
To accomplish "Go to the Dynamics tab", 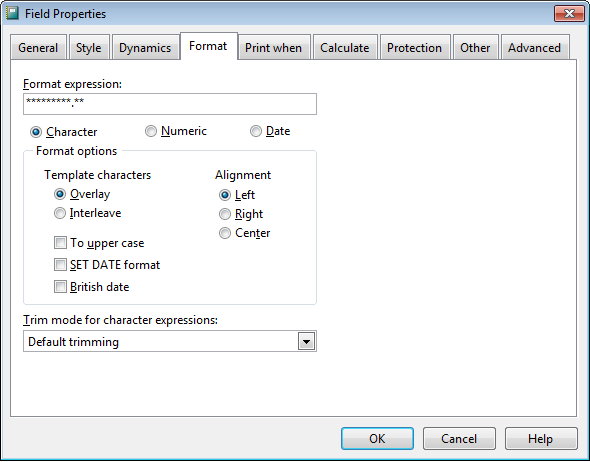I will [145, 48].
